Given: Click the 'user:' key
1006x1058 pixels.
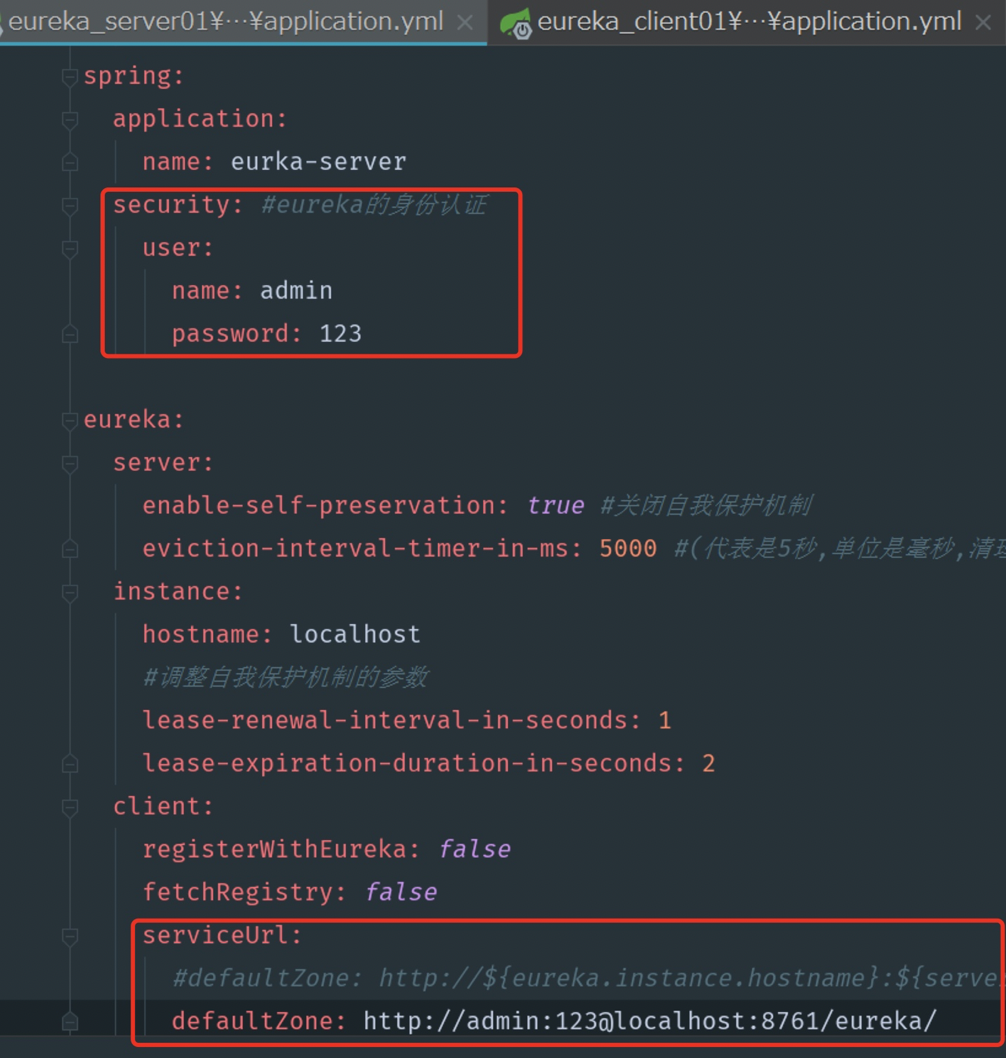Looking at the screenshot, I should [x=178, y=248].
